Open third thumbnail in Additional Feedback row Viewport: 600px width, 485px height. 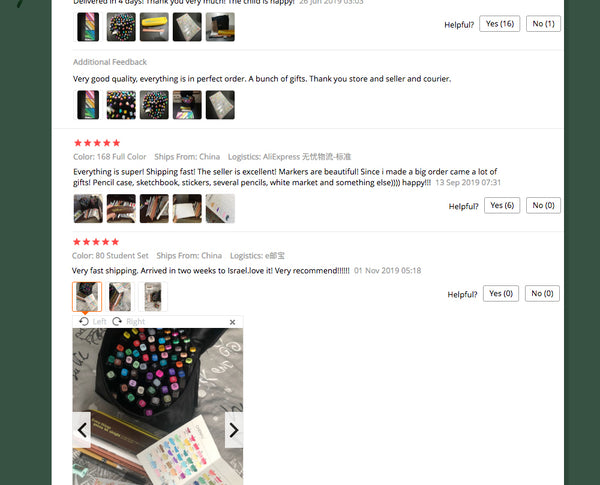(154, 105)
